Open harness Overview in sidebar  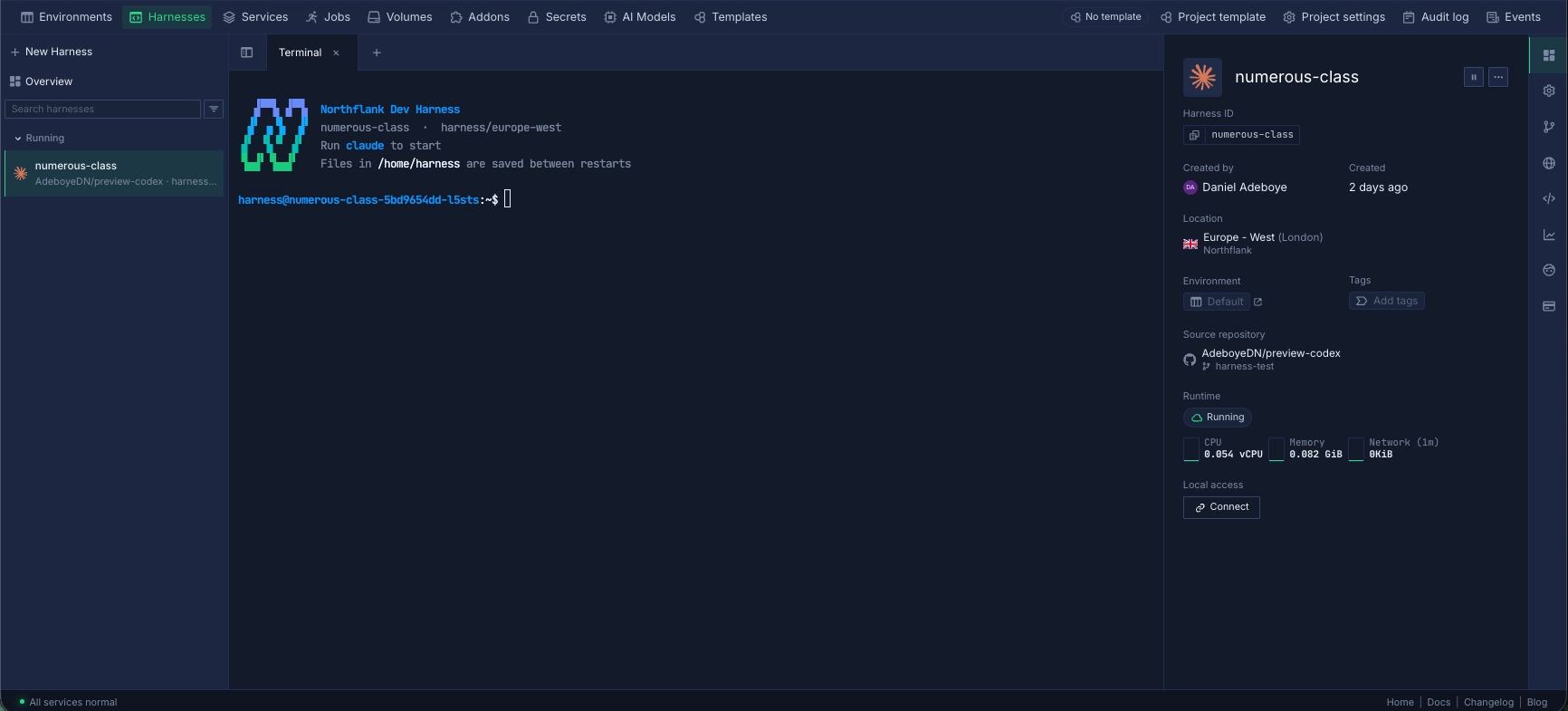click(x=41, y=82)
